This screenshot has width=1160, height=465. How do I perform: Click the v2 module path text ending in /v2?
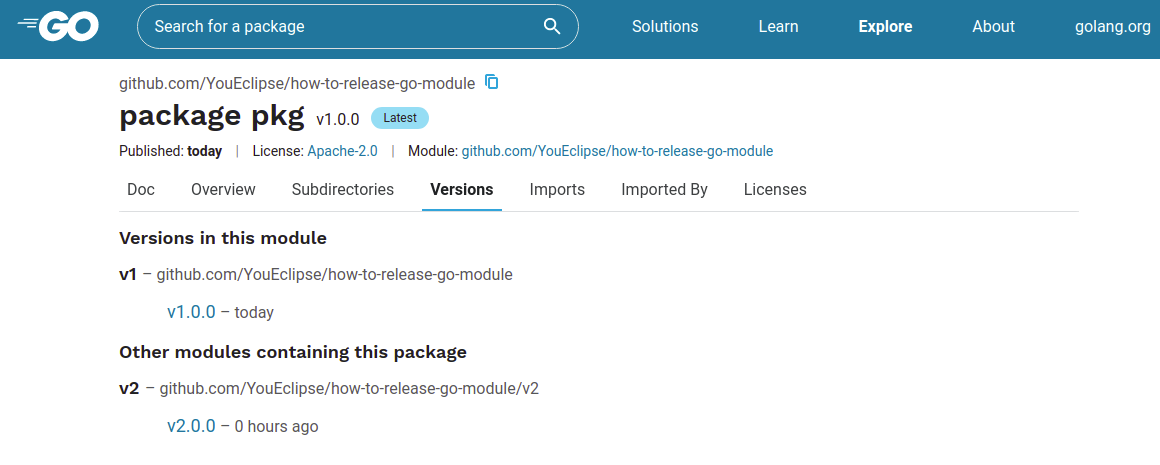pyautogui.click(x=349, y=387)
